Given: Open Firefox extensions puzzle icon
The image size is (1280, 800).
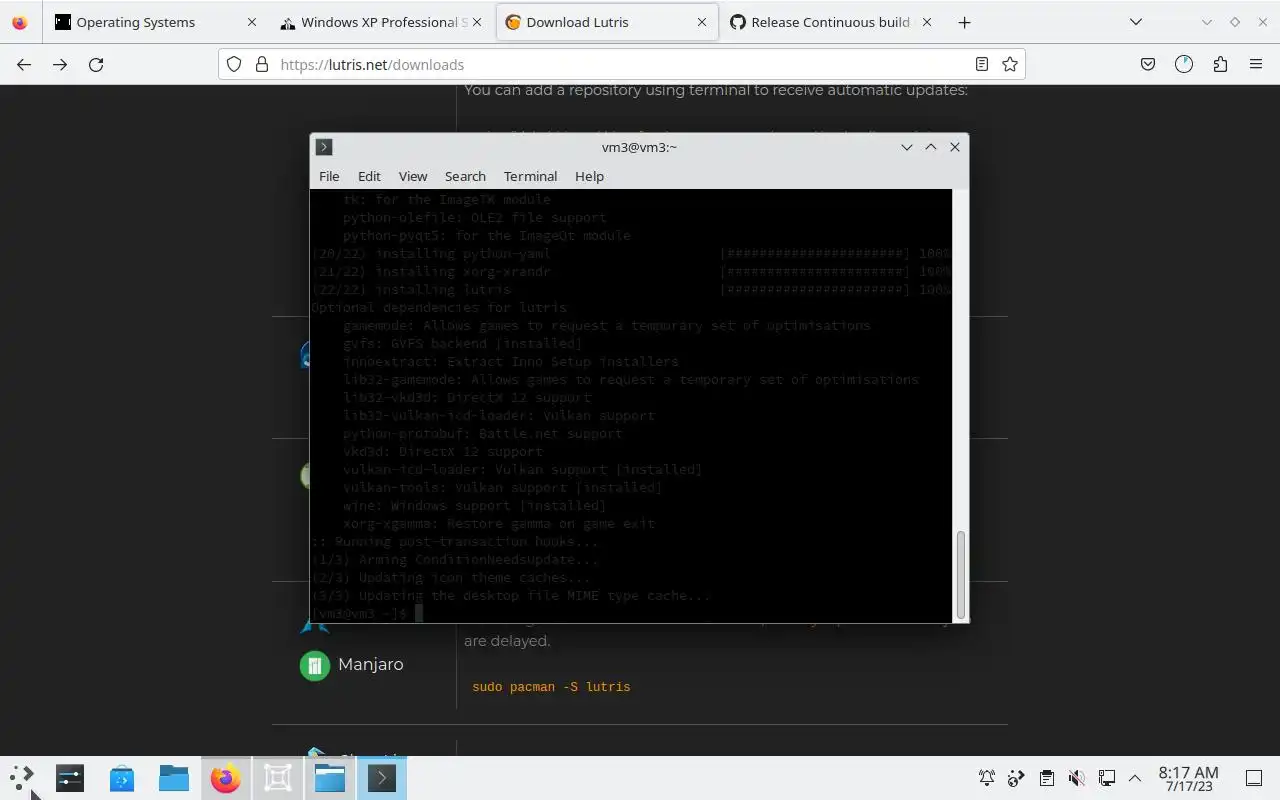Looking at the screenshot, I should click(x=1220, y=64).
